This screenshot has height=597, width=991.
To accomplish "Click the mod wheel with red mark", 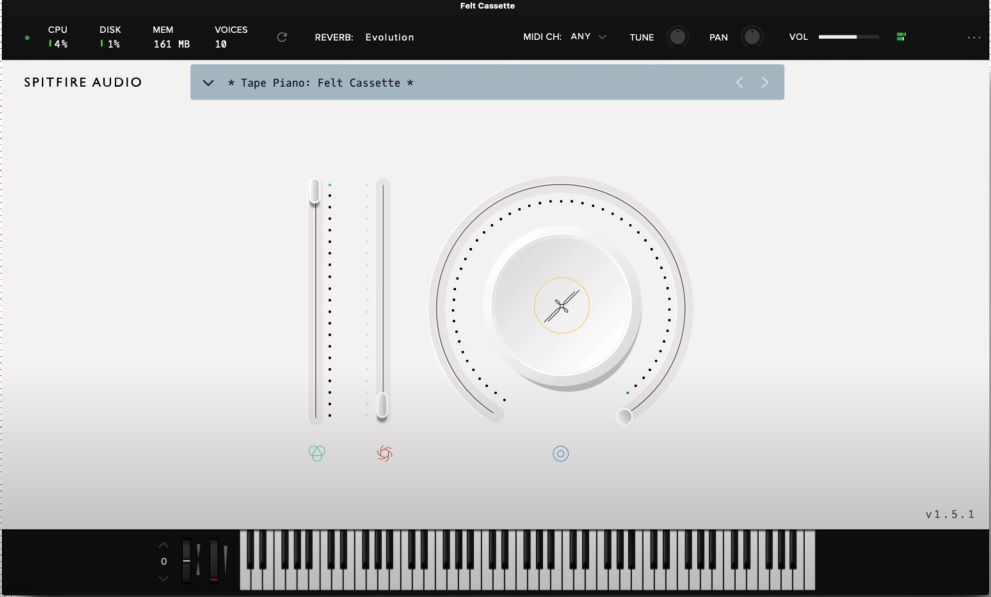I will tap(214, 560).
